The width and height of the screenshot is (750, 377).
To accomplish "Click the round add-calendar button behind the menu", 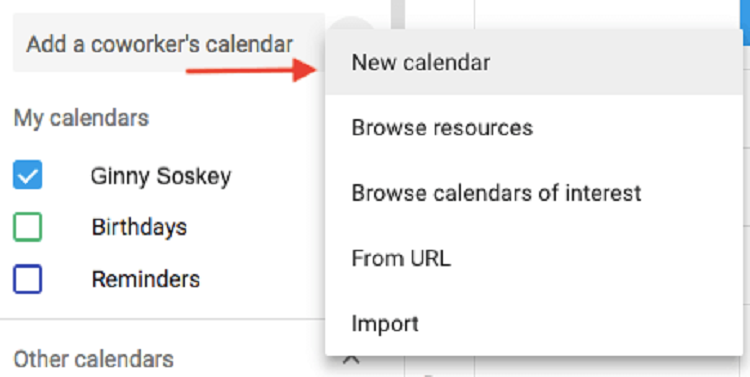I will [x=353, y=23].
